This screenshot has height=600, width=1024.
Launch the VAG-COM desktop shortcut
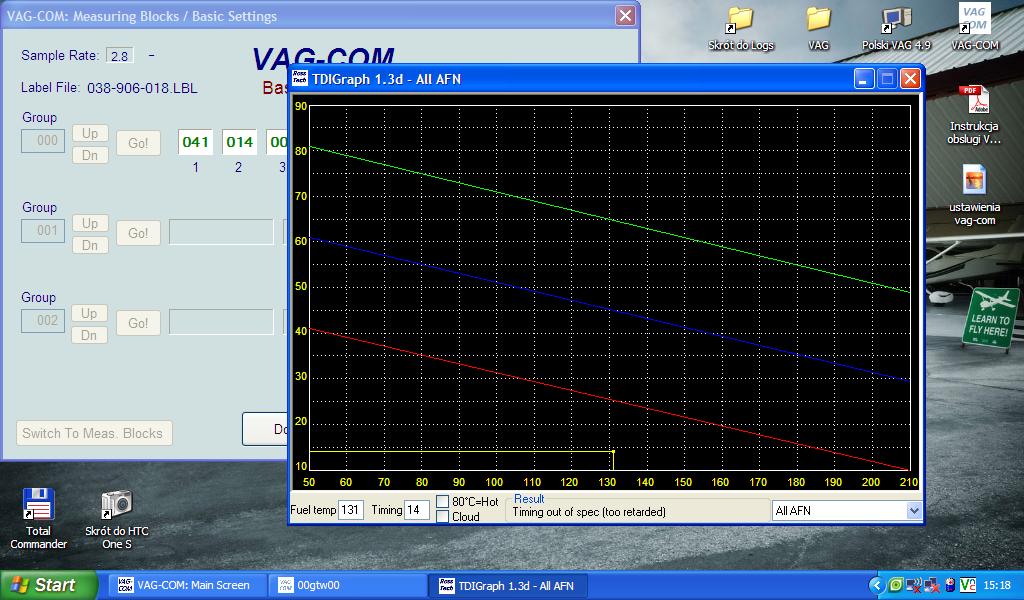point(974,27)
